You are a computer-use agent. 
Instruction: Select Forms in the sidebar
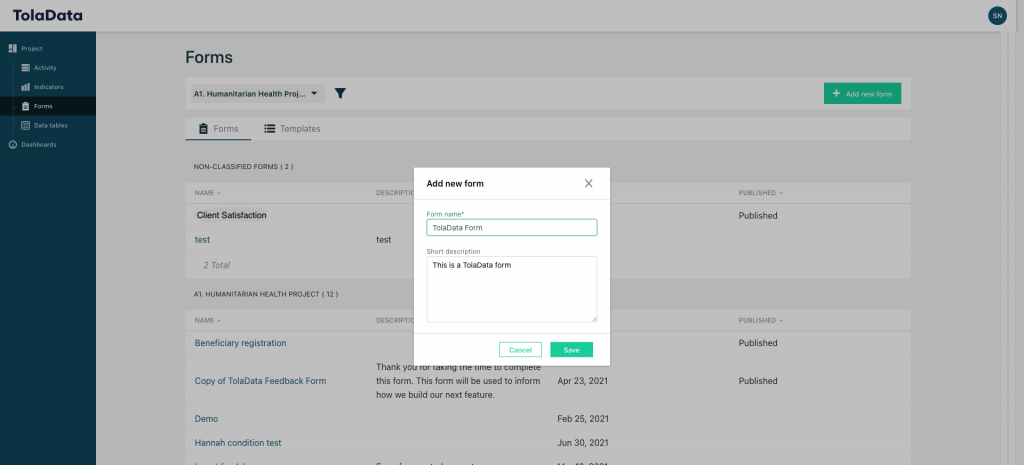48,106
